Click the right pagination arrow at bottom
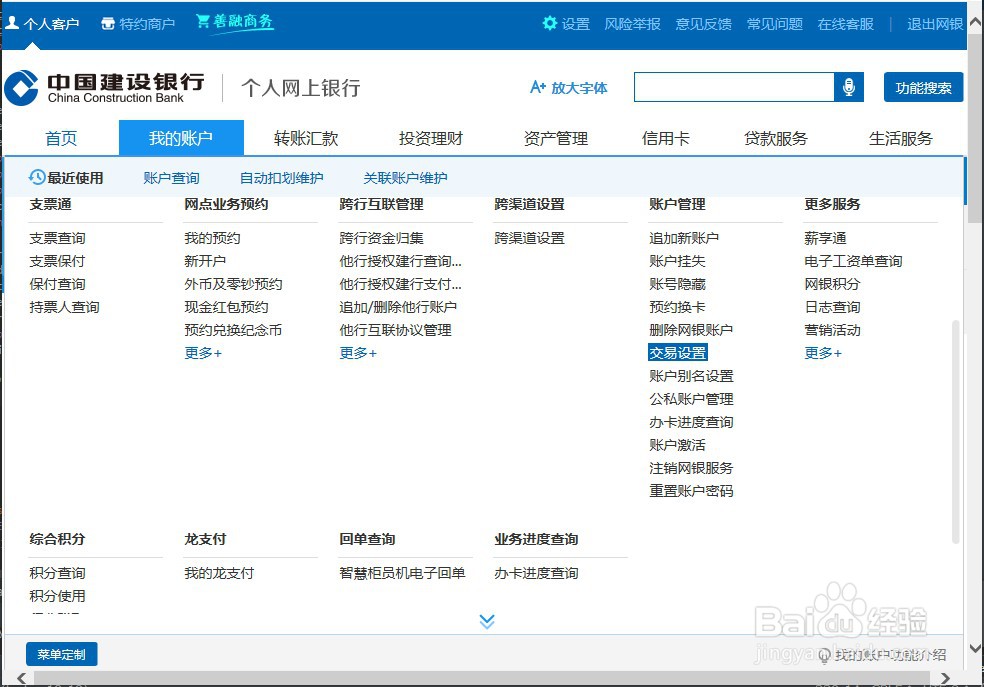Viewport: 984px width, 687px height. (x=944, y=677)
